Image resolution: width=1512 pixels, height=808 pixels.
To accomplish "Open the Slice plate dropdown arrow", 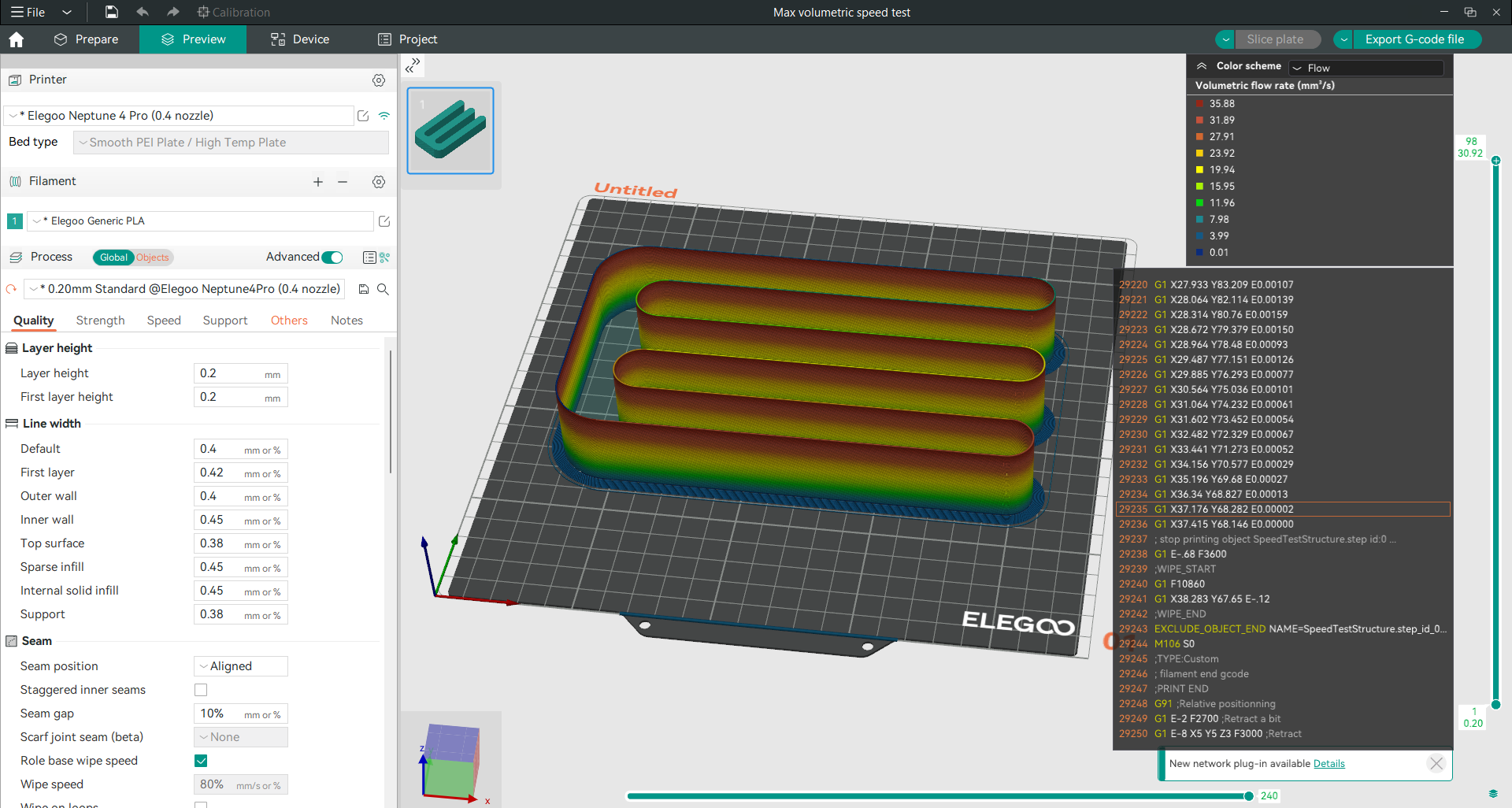I will pos(1225,39).
